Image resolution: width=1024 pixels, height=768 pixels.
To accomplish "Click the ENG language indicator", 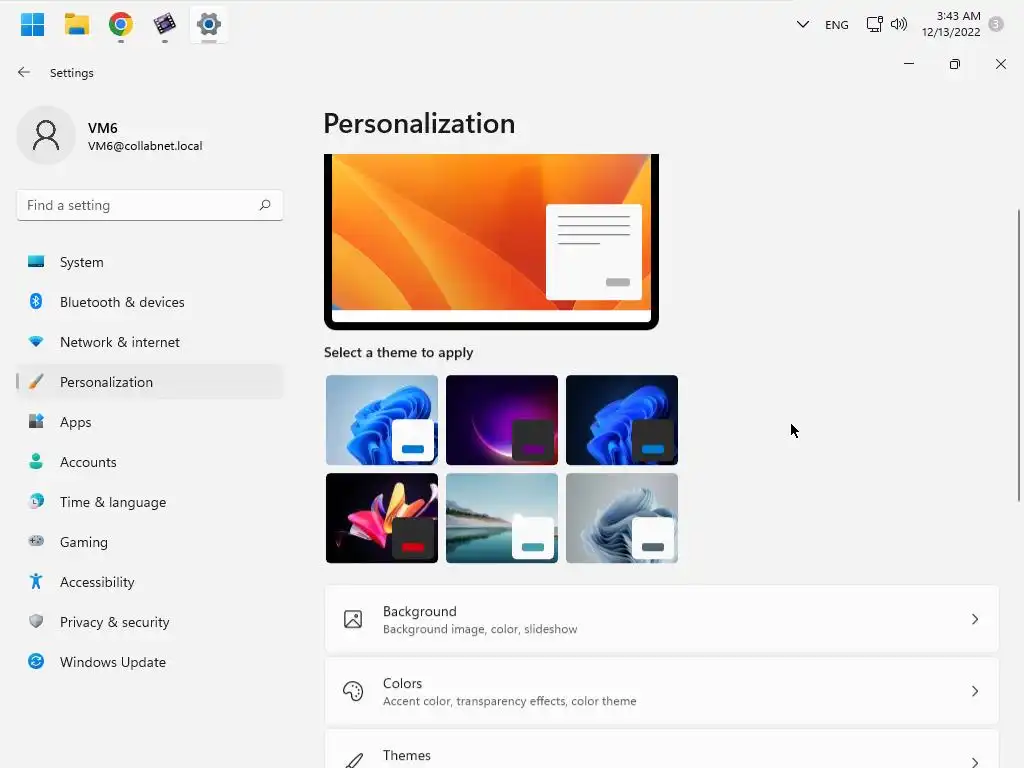I will coord(837,25).
